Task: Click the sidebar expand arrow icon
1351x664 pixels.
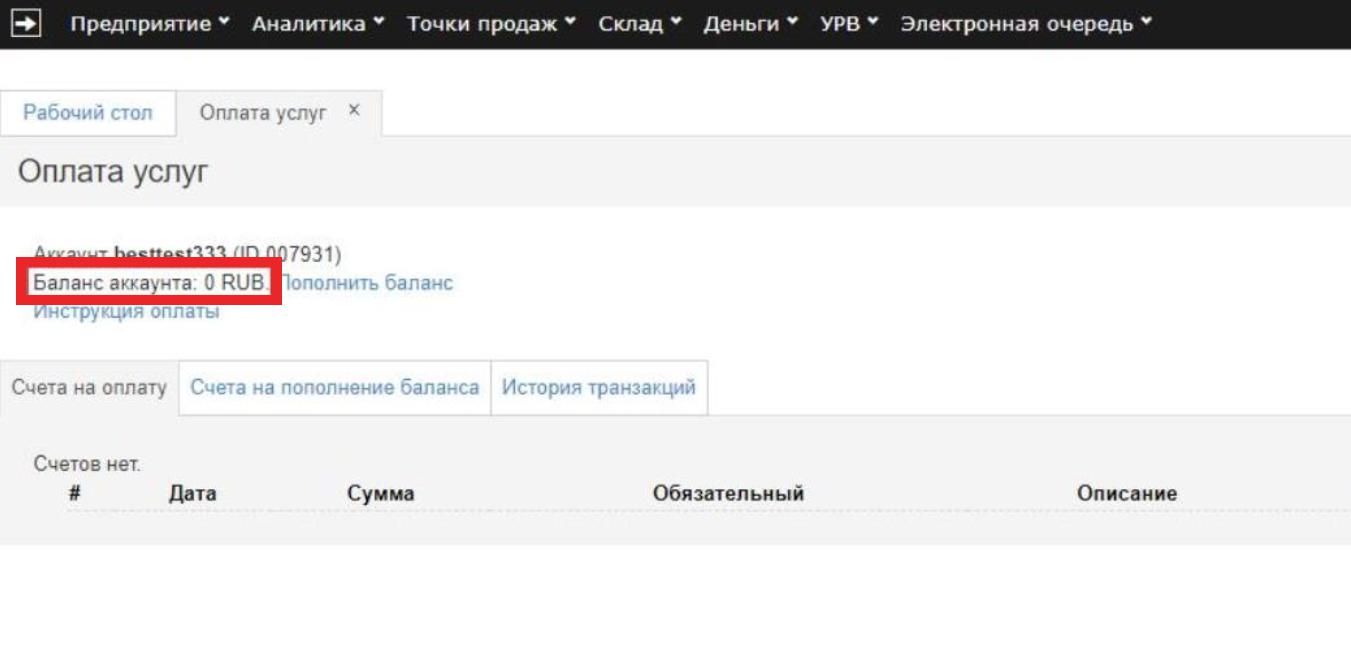Action: coord(25,24)
